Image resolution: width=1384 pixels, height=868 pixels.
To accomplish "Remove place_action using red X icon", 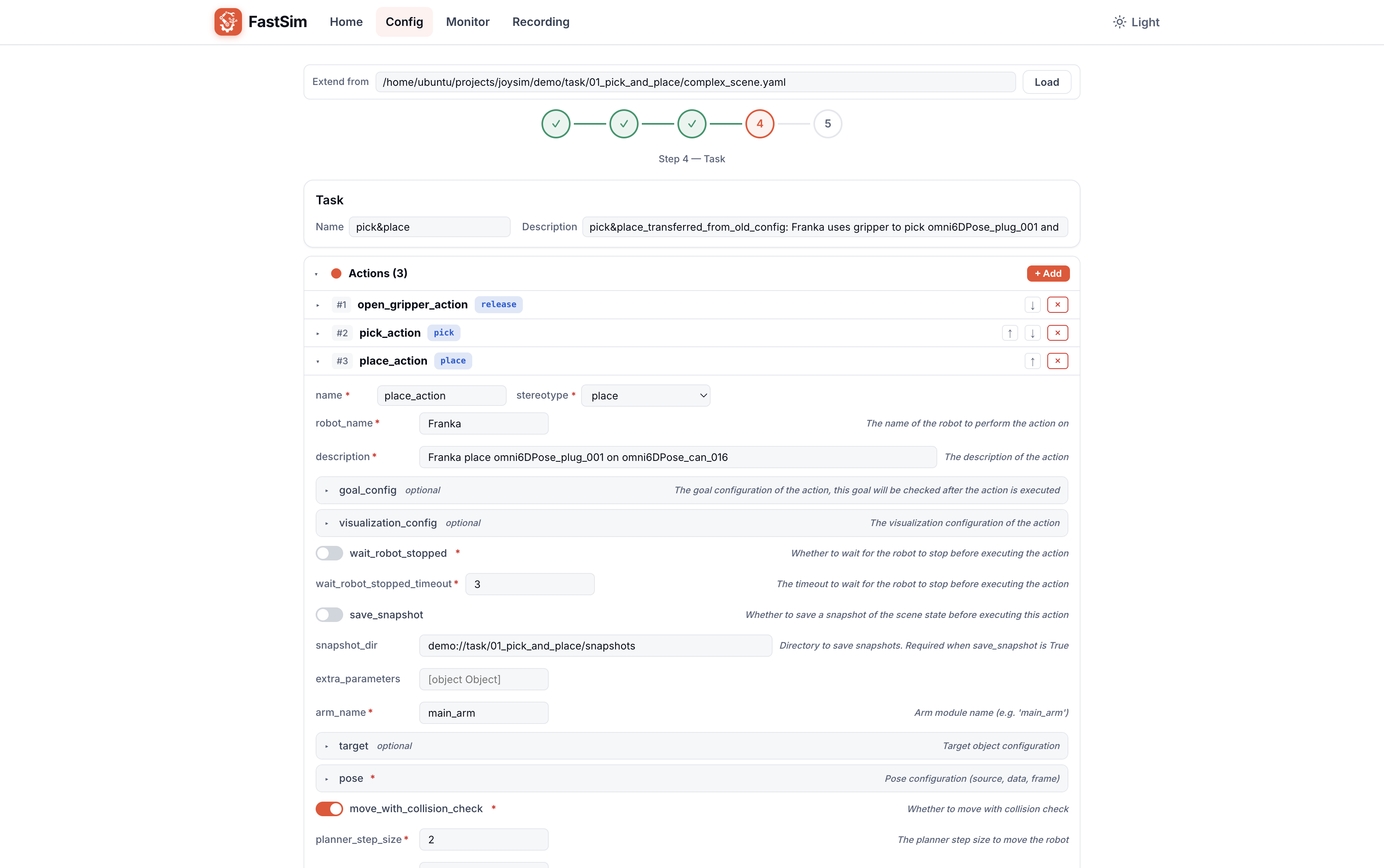I will (1057, 361).
